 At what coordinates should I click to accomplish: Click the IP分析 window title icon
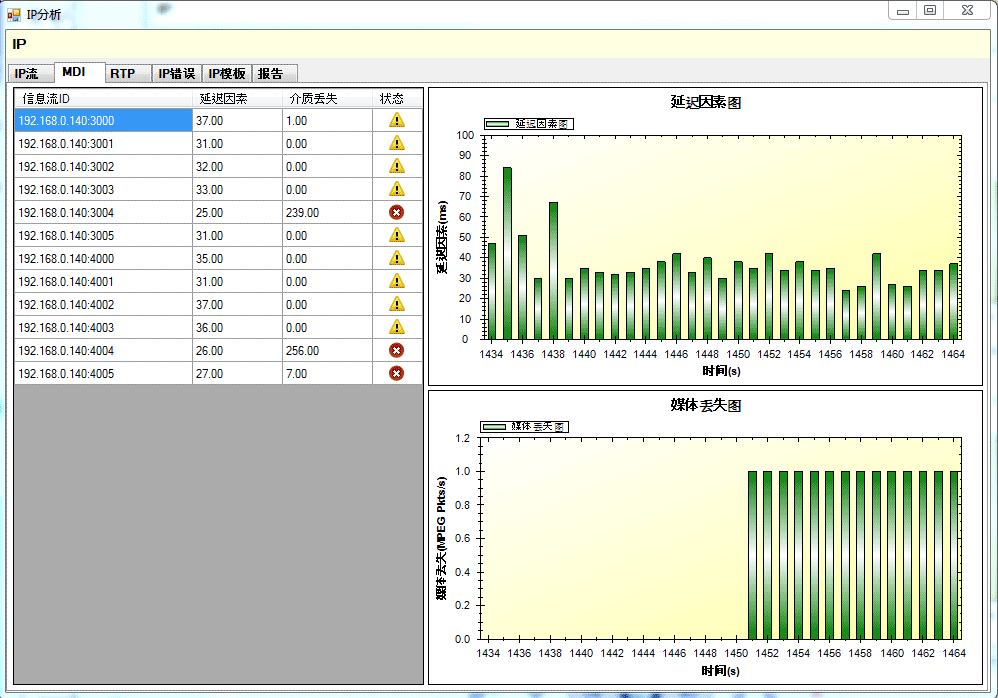pos(14,14)
